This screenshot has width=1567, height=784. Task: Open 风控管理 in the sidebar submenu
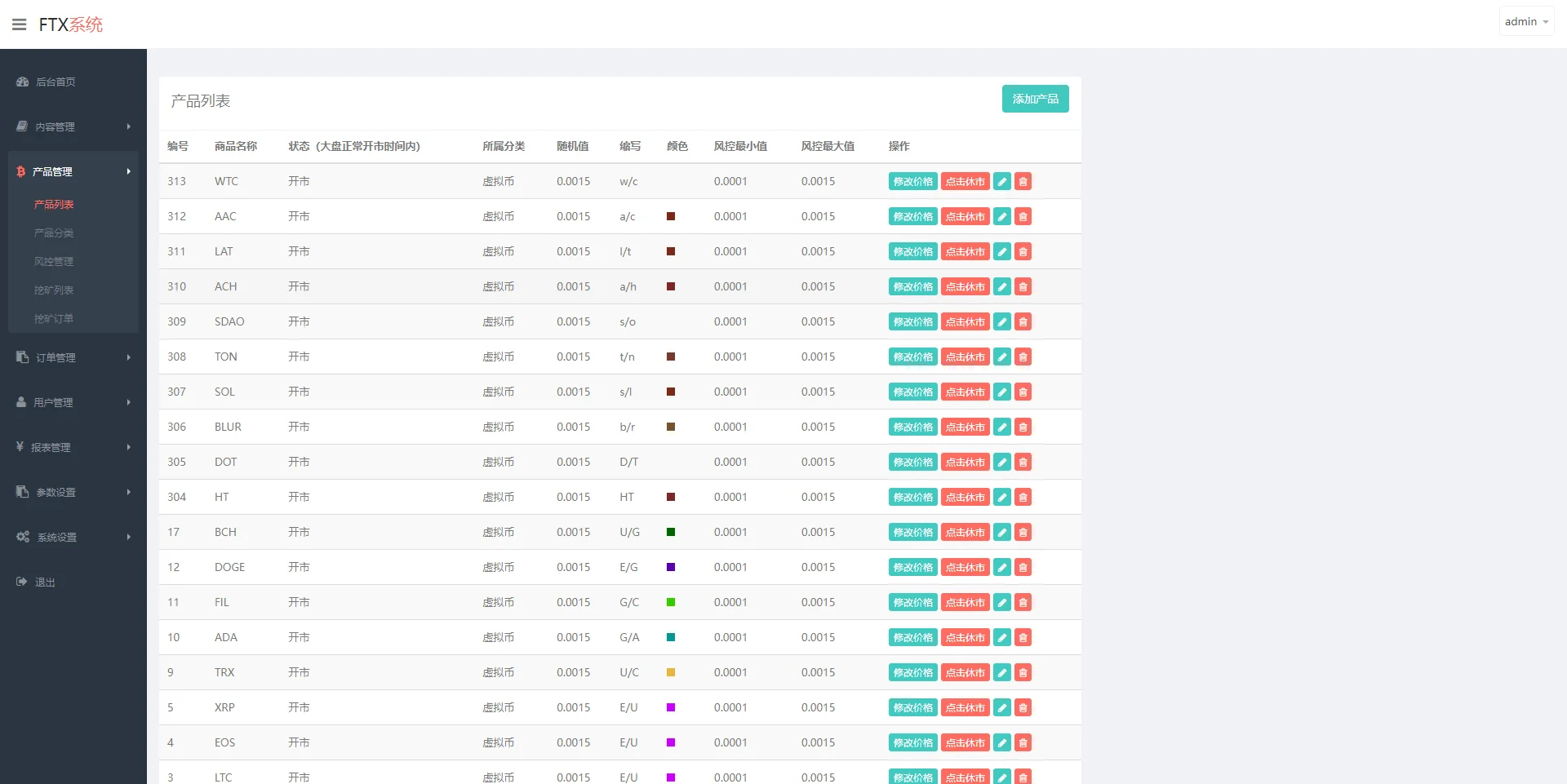[x=54, y=262]
